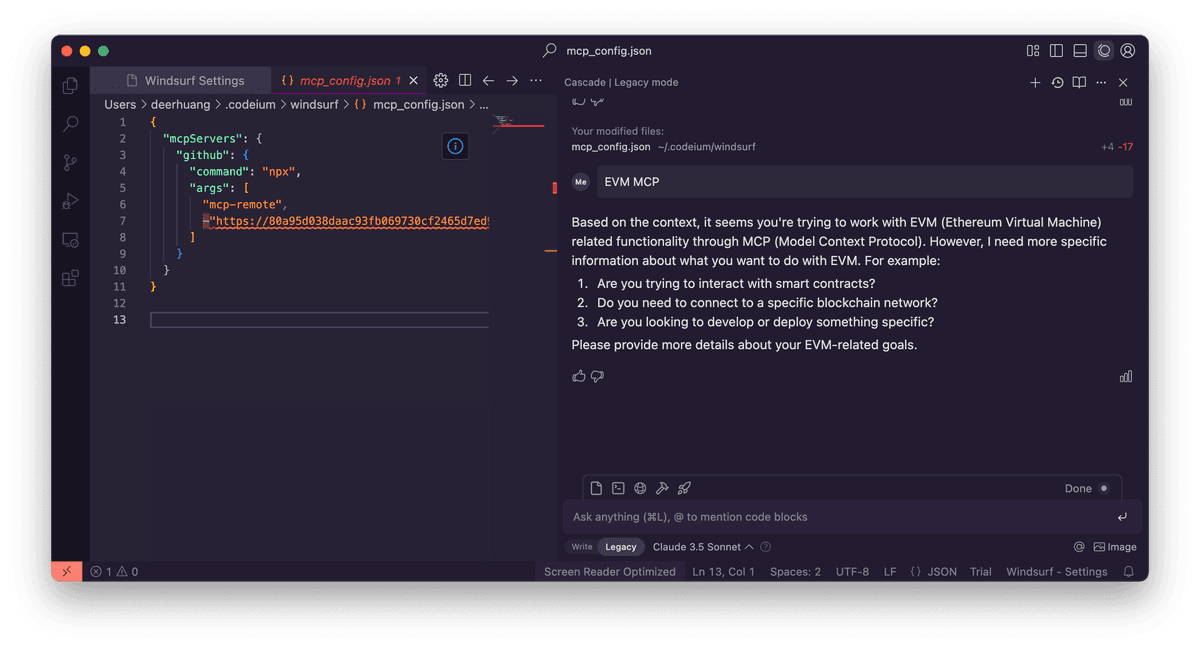Click the account profile icon top right

1127,50
